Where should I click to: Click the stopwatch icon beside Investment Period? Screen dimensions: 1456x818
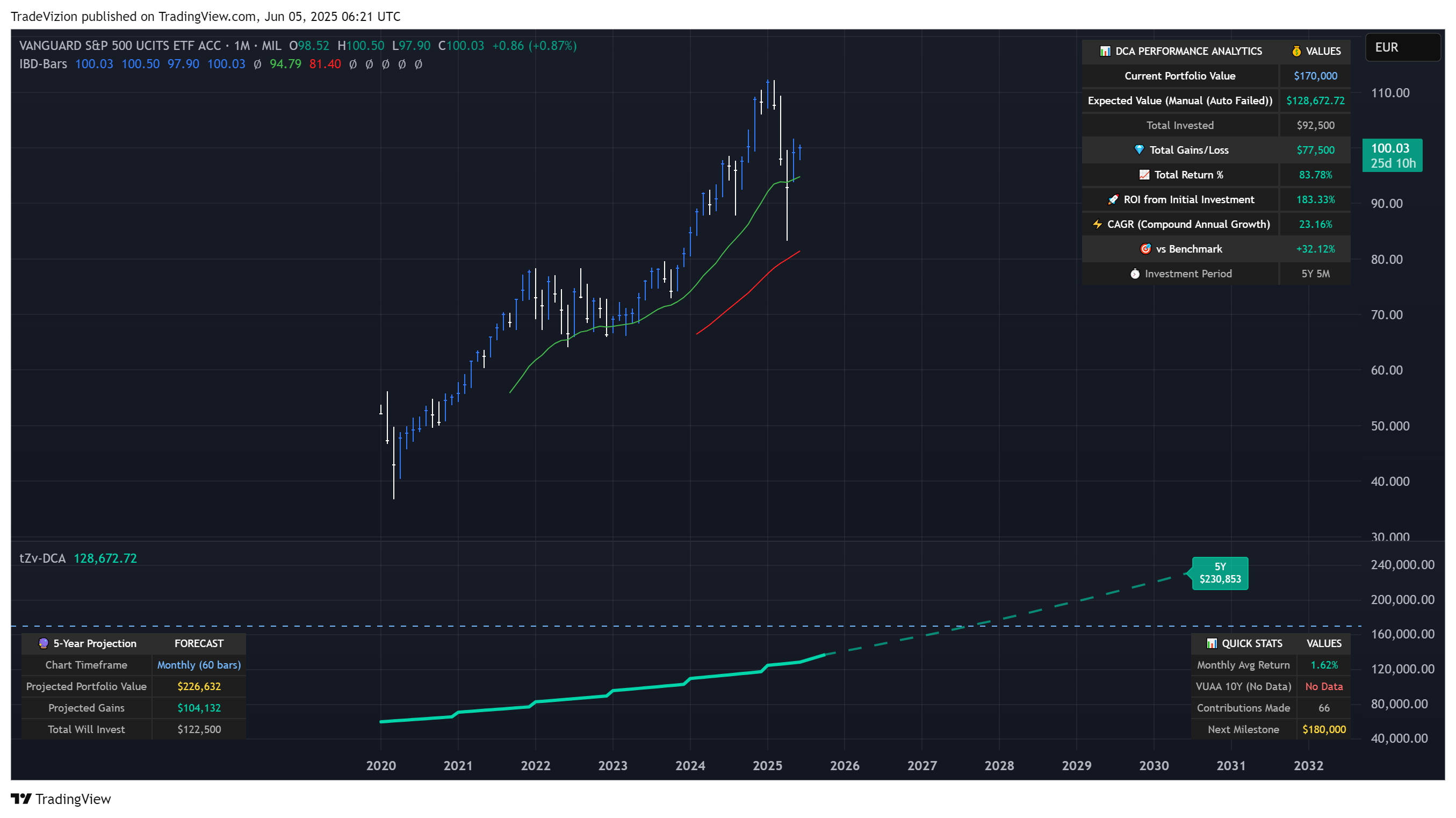point(1134,274)
